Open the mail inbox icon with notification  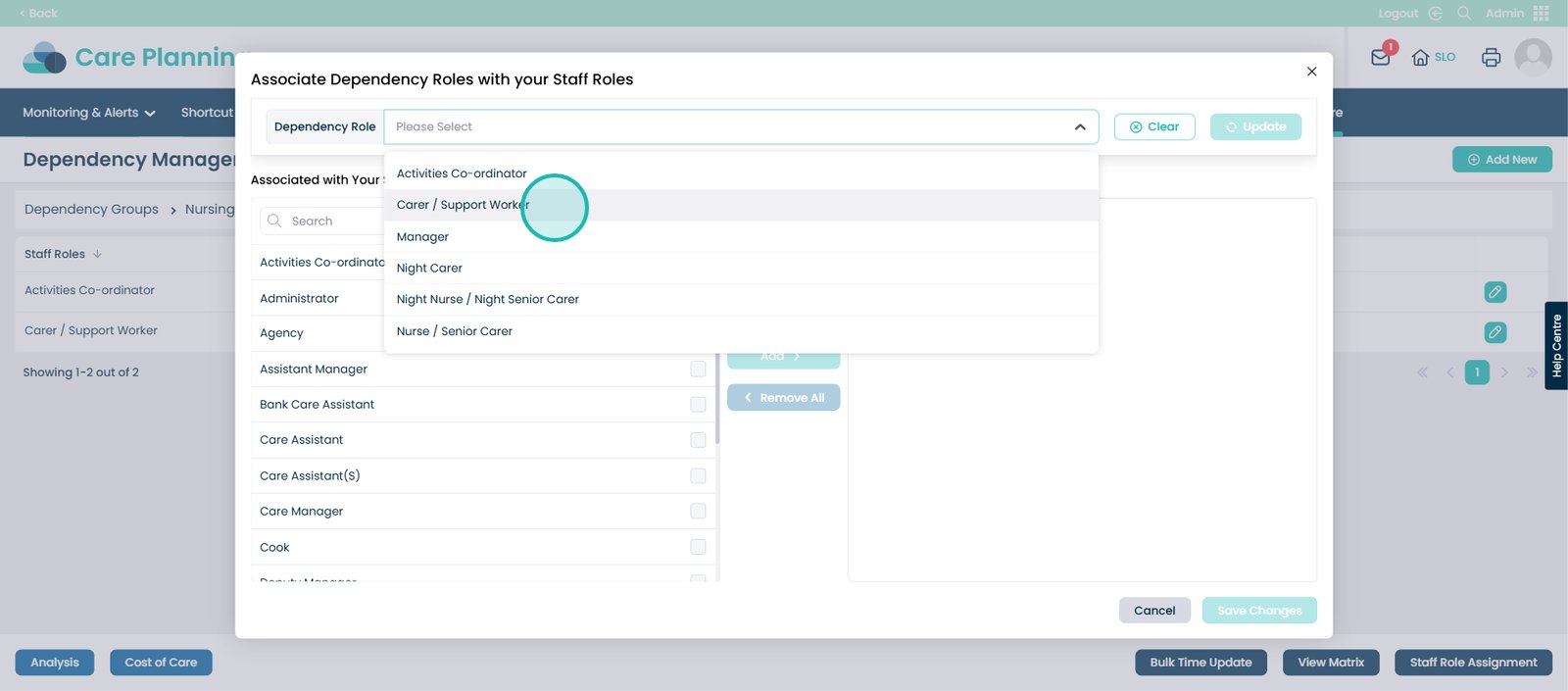tap(1381, 57)
